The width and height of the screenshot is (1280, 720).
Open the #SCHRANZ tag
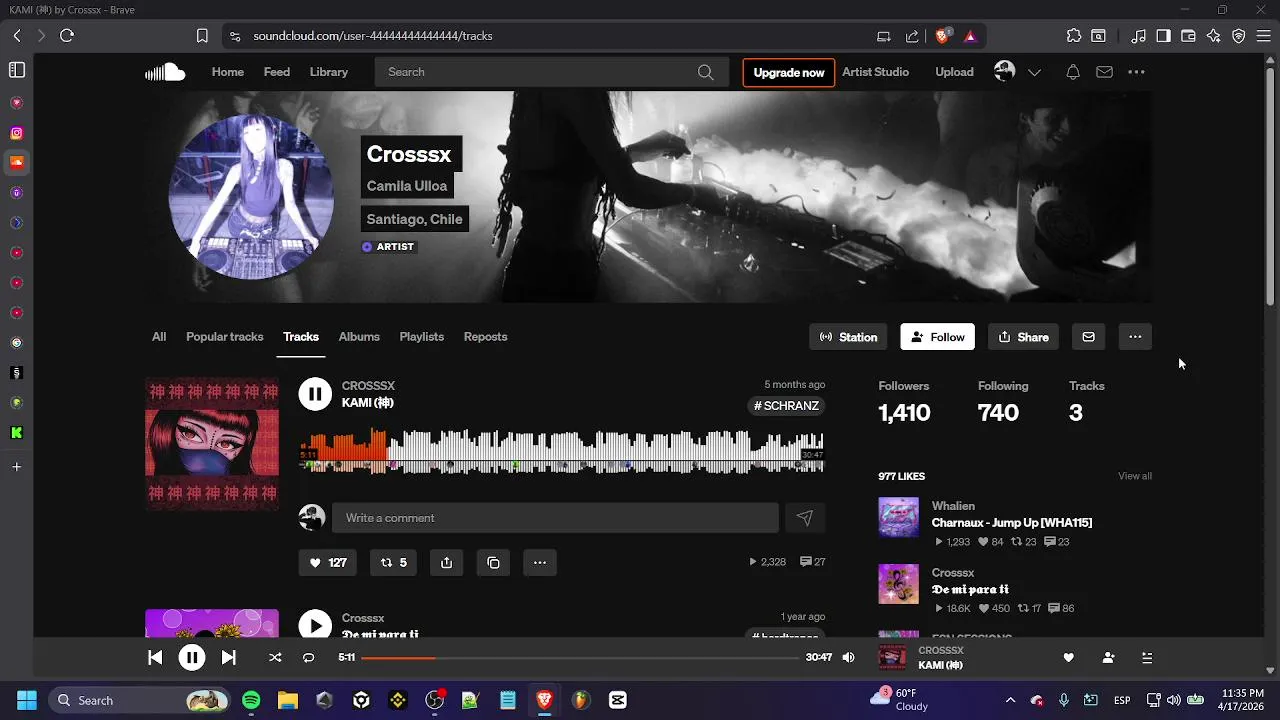pos(787,406)
